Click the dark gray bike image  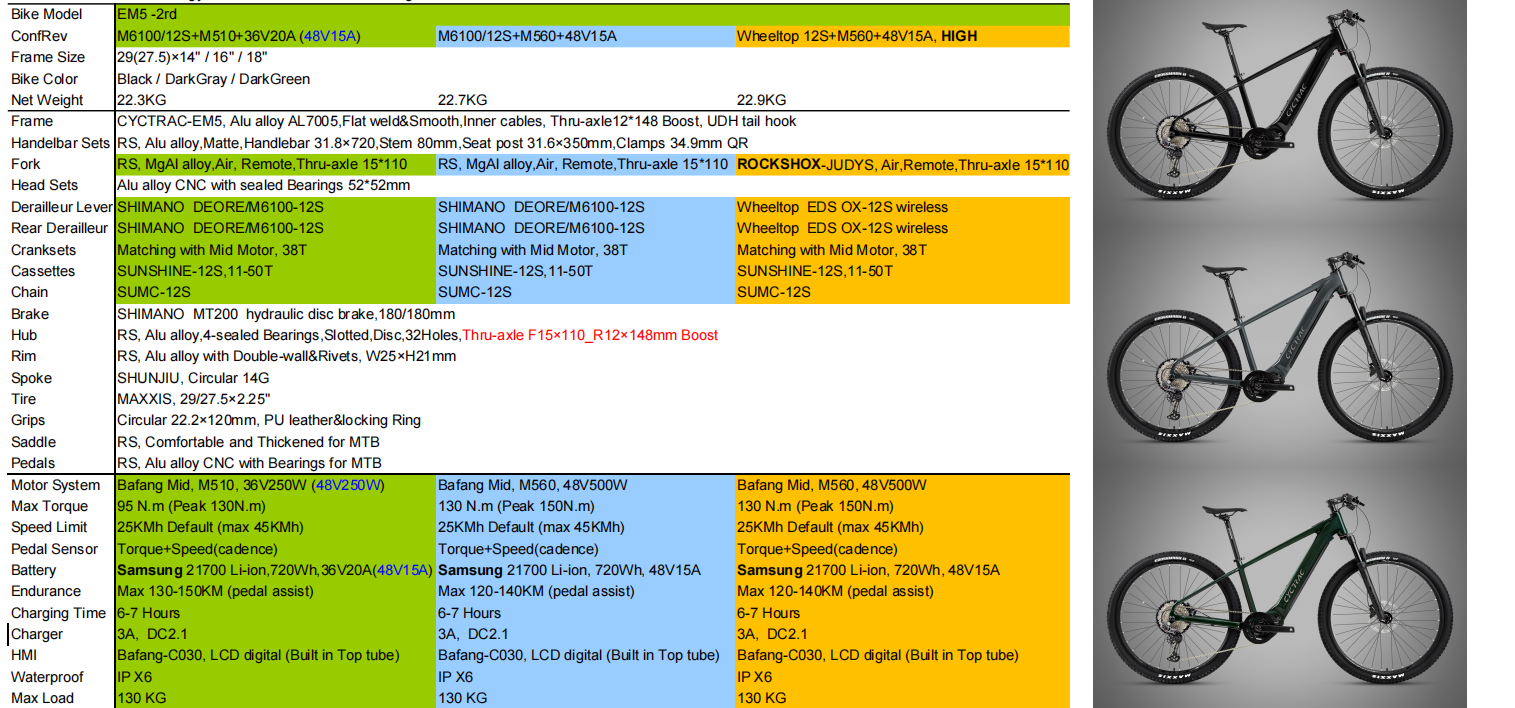point(1280,355)
